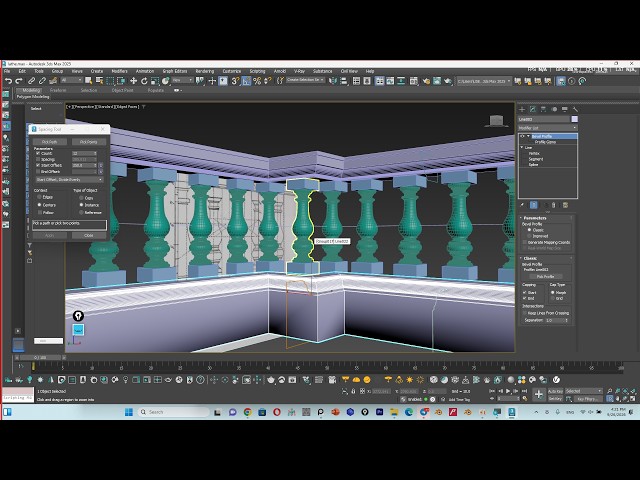This screenshot has width=640, height=480.
Task: Open the Rendering menu
Action: pos(204,71)
